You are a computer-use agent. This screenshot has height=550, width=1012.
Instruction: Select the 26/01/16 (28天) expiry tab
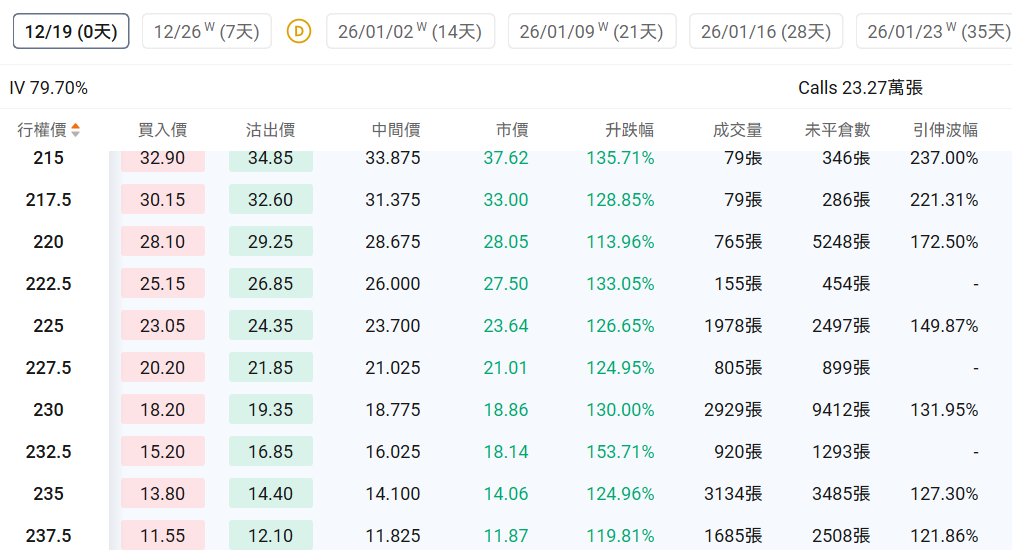click(766, 32)
